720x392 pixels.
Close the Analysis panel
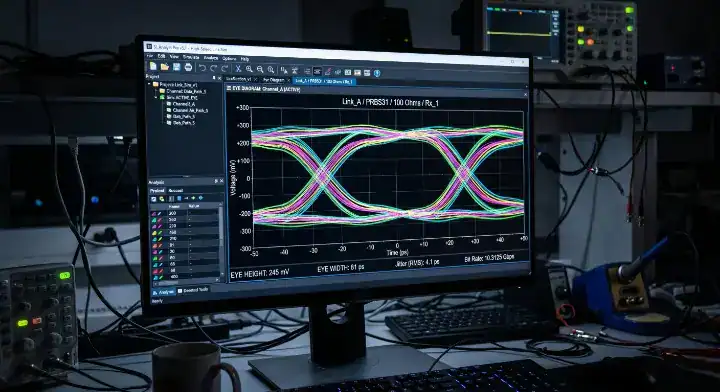pyautogui.click(x=221, y=181)
